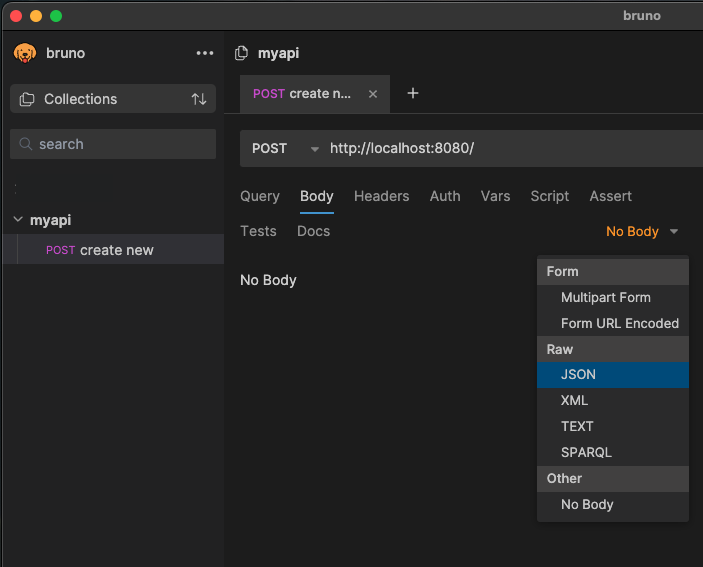Screen dimensions: 703x567
Task: Open the POST method dropdown arrow
Action: pos(315,149)
